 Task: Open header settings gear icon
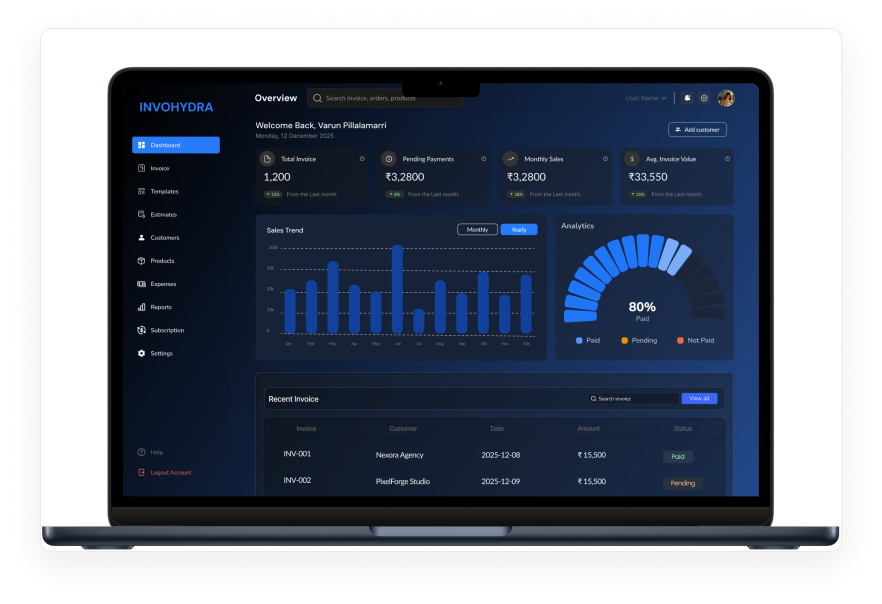pos(704,98)
